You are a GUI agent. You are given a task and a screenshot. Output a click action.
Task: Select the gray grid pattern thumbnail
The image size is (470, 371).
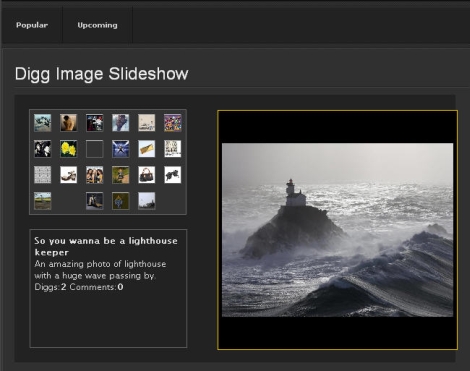43,175
